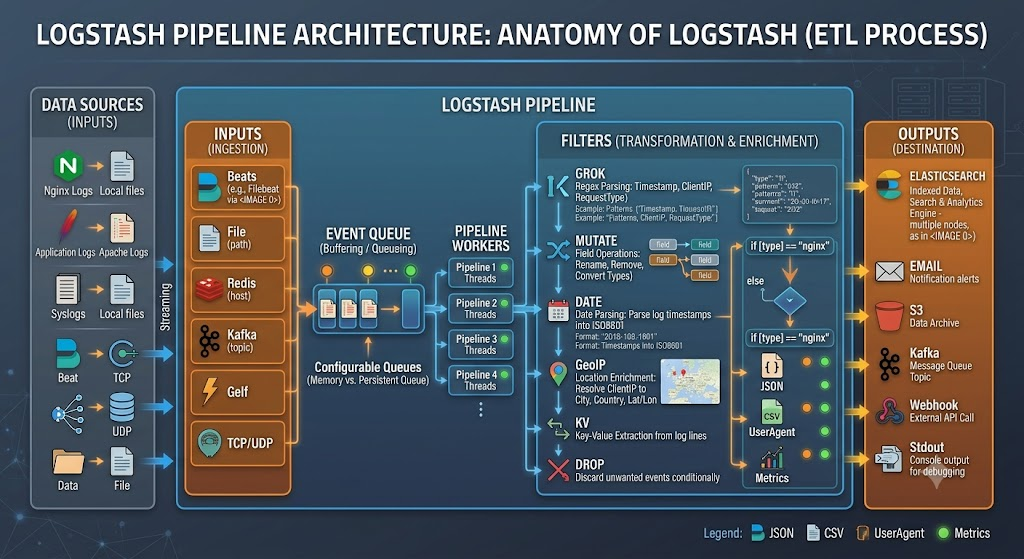Click the Webhook icon
Screen dimensions: 1024x559
tap(889, 411)
